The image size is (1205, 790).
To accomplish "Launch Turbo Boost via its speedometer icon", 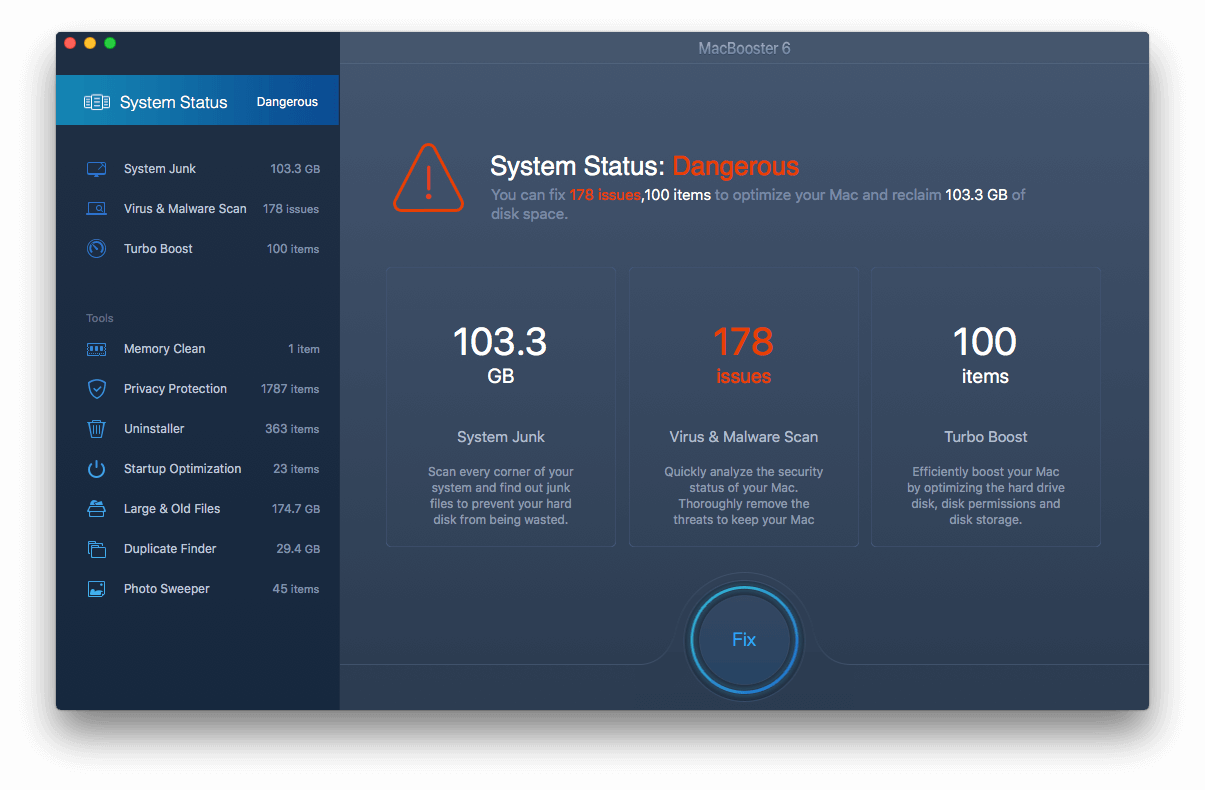I will tap(95, 248).
